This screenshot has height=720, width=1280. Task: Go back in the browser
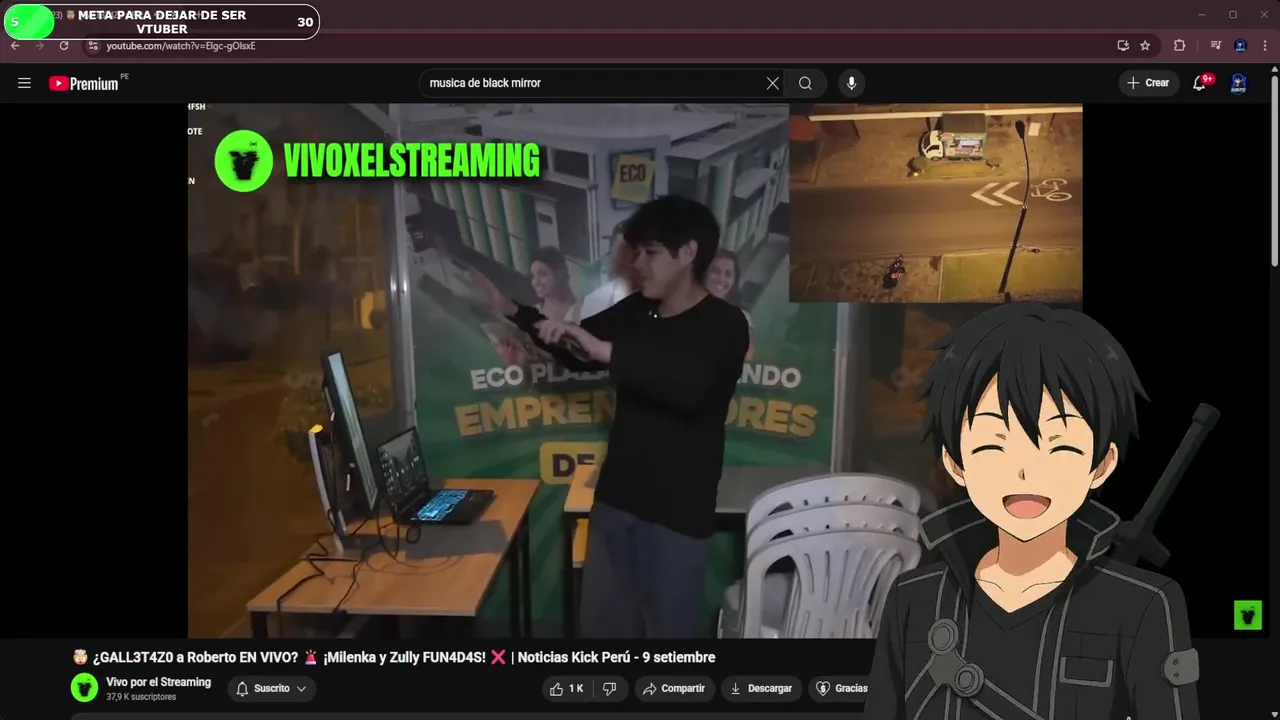[x=15, y=46]
